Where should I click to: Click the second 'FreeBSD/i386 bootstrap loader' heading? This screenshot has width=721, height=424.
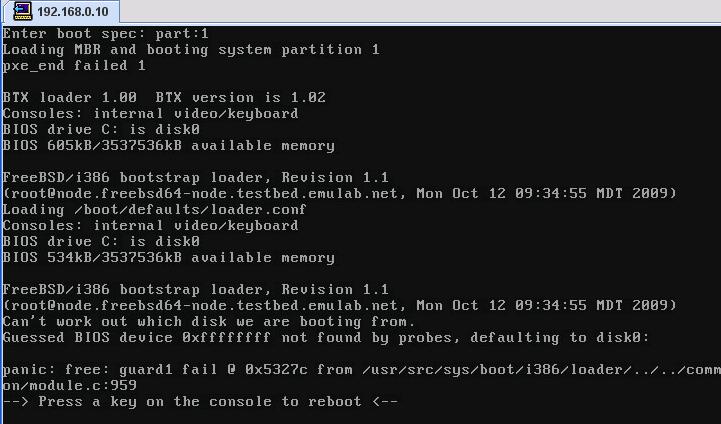coord(195,289)
